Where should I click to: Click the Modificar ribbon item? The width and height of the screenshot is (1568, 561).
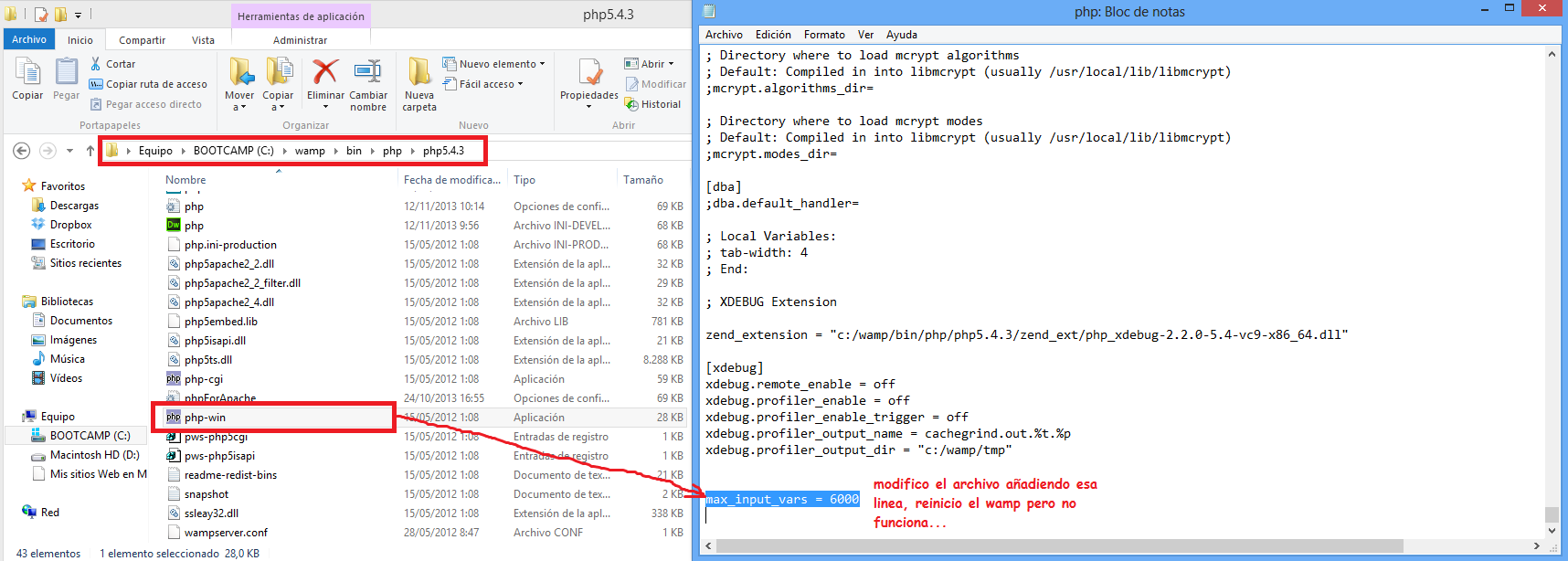coord(656,84)
